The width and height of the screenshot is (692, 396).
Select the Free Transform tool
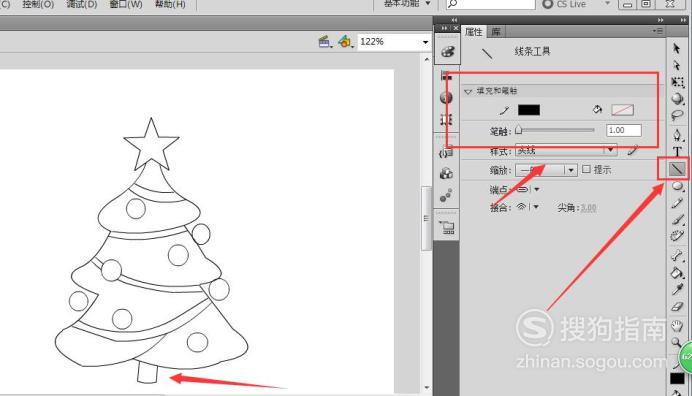pyautogui.click(x=677, y=82)
